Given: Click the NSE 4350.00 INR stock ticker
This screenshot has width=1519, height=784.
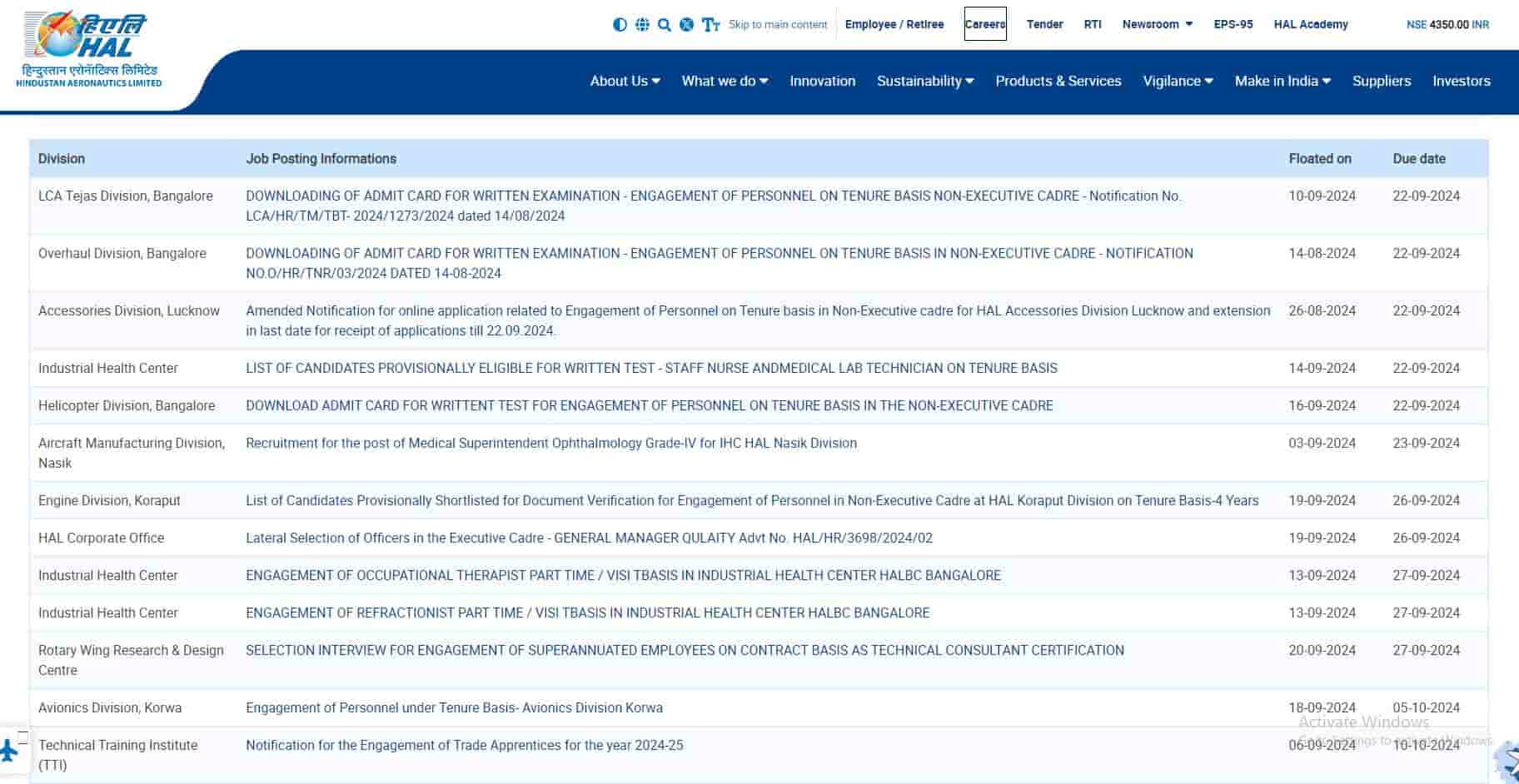Looking at the screenshot, I should coord(1447,24).
